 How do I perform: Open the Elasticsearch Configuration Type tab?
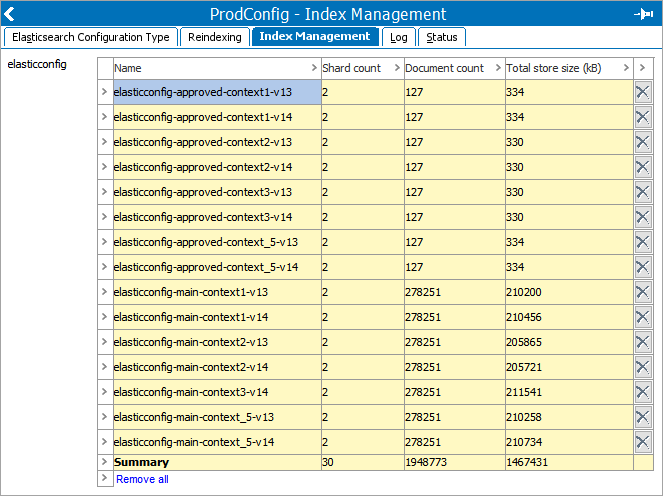click(90, 37)
